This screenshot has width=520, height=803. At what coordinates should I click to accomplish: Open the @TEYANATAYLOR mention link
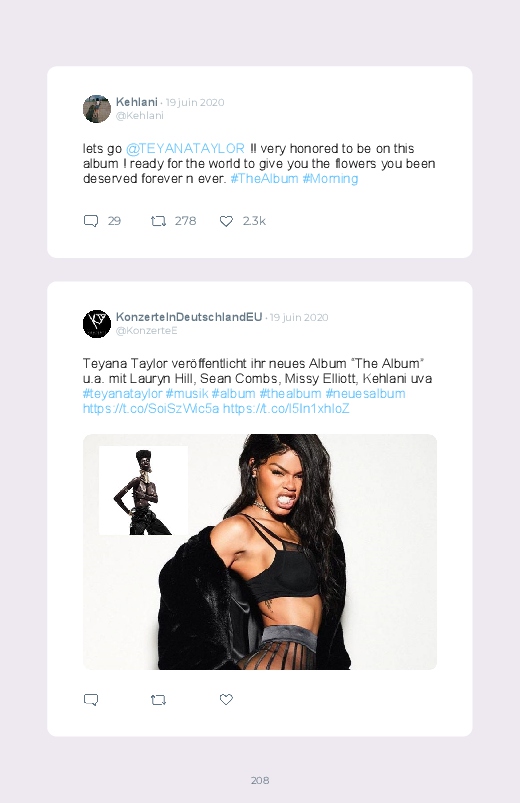tap(185, 149)
